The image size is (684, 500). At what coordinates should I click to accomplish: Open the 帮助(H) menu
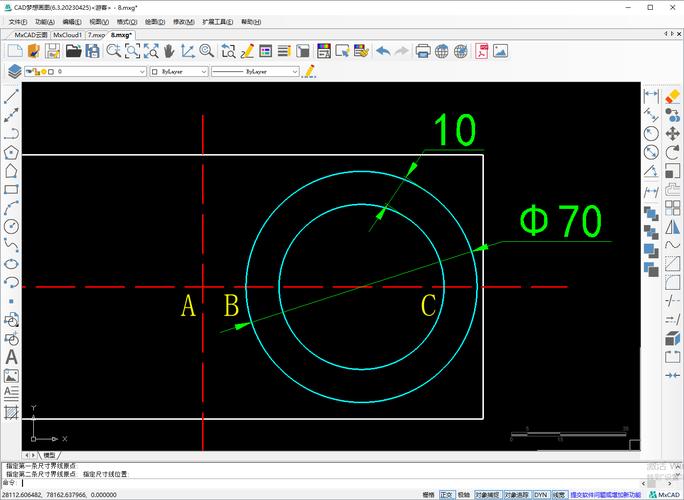click(251, 22)
